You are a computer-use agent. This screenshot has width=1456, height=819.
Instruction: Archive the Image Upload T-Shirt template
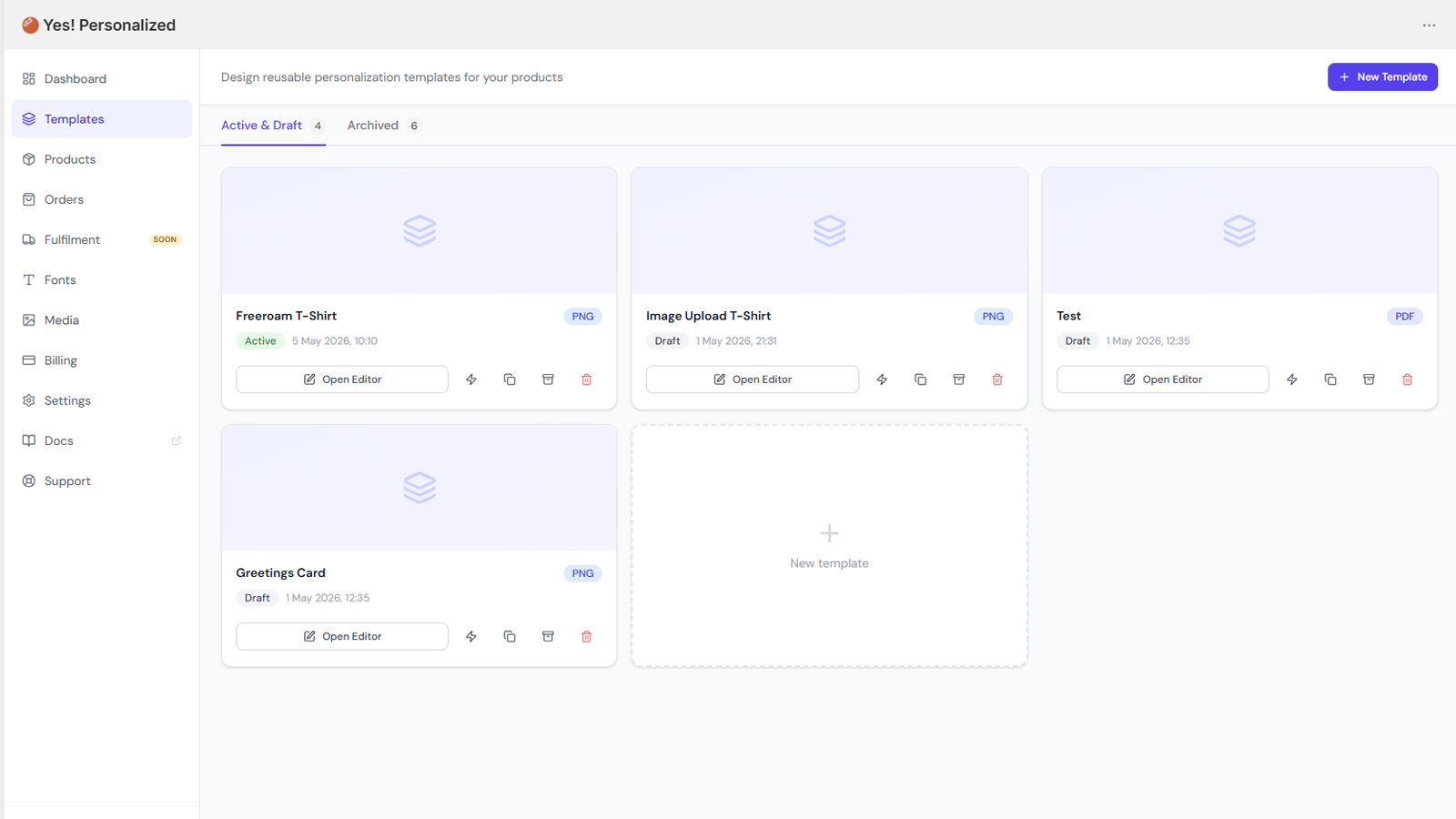pos(958,379)
